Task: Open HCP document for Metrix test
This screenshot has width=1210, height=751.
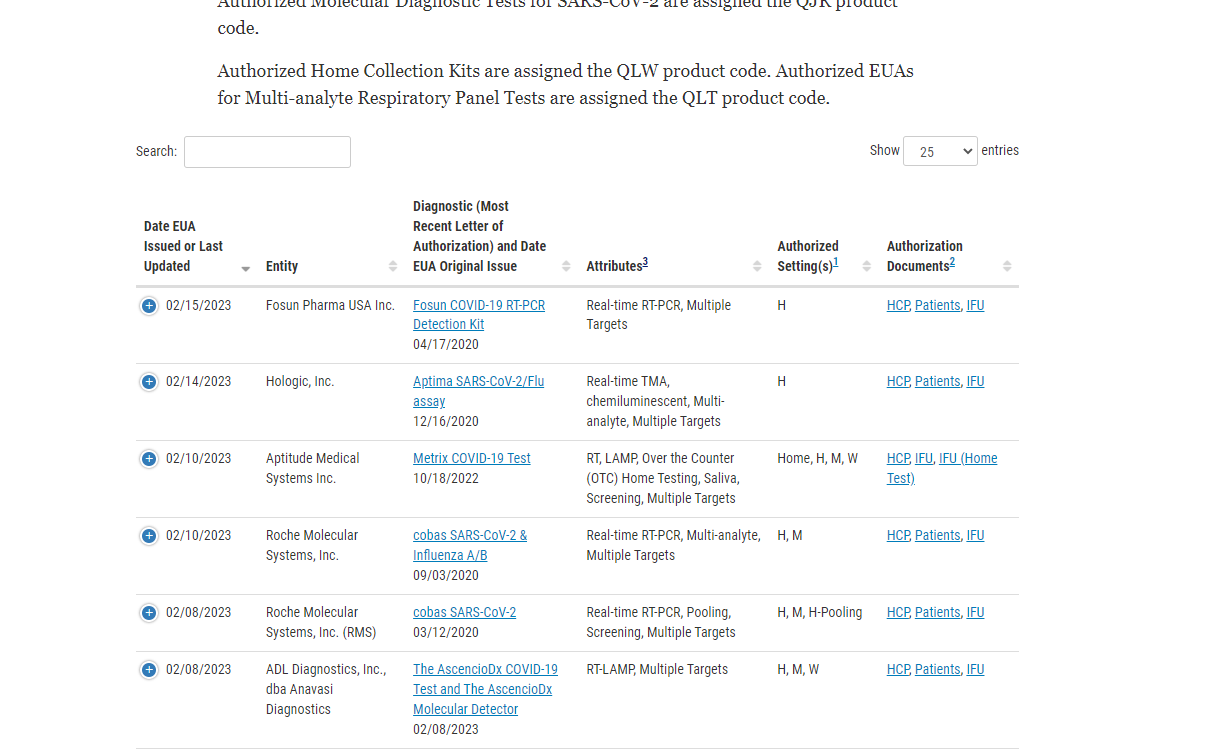Action: 898,458
